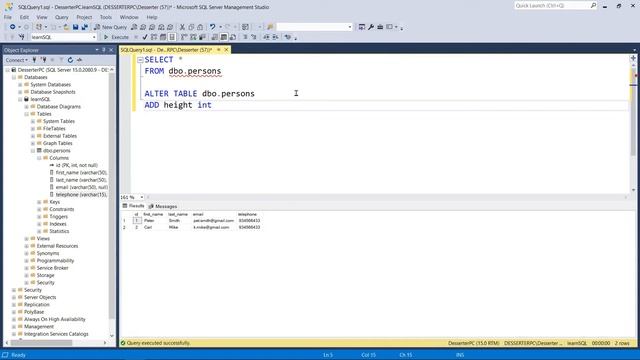This screenshot has height=360, width=640.
Task: Switch to the Messages tab
Action: (163, 207)
